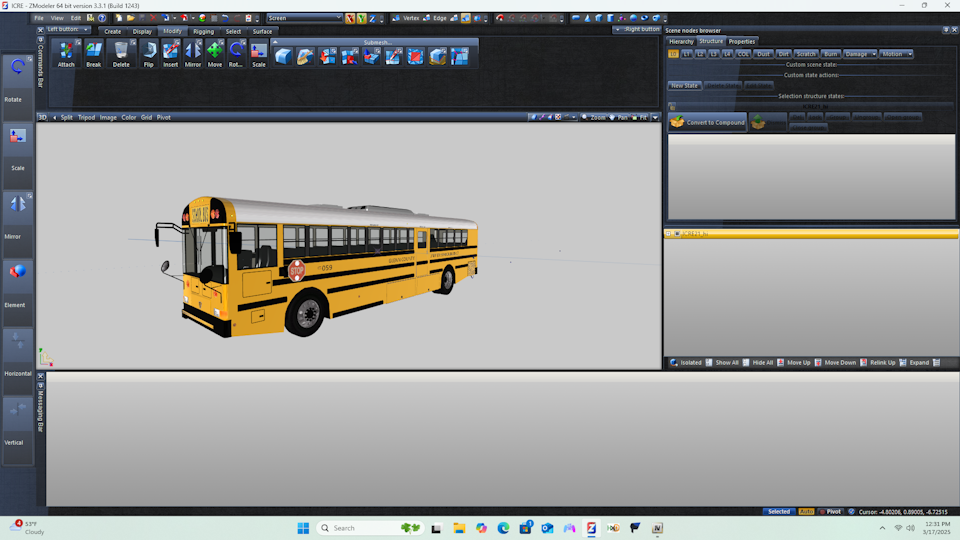Pick the Scale tool in left sidebar

point(18,146)
